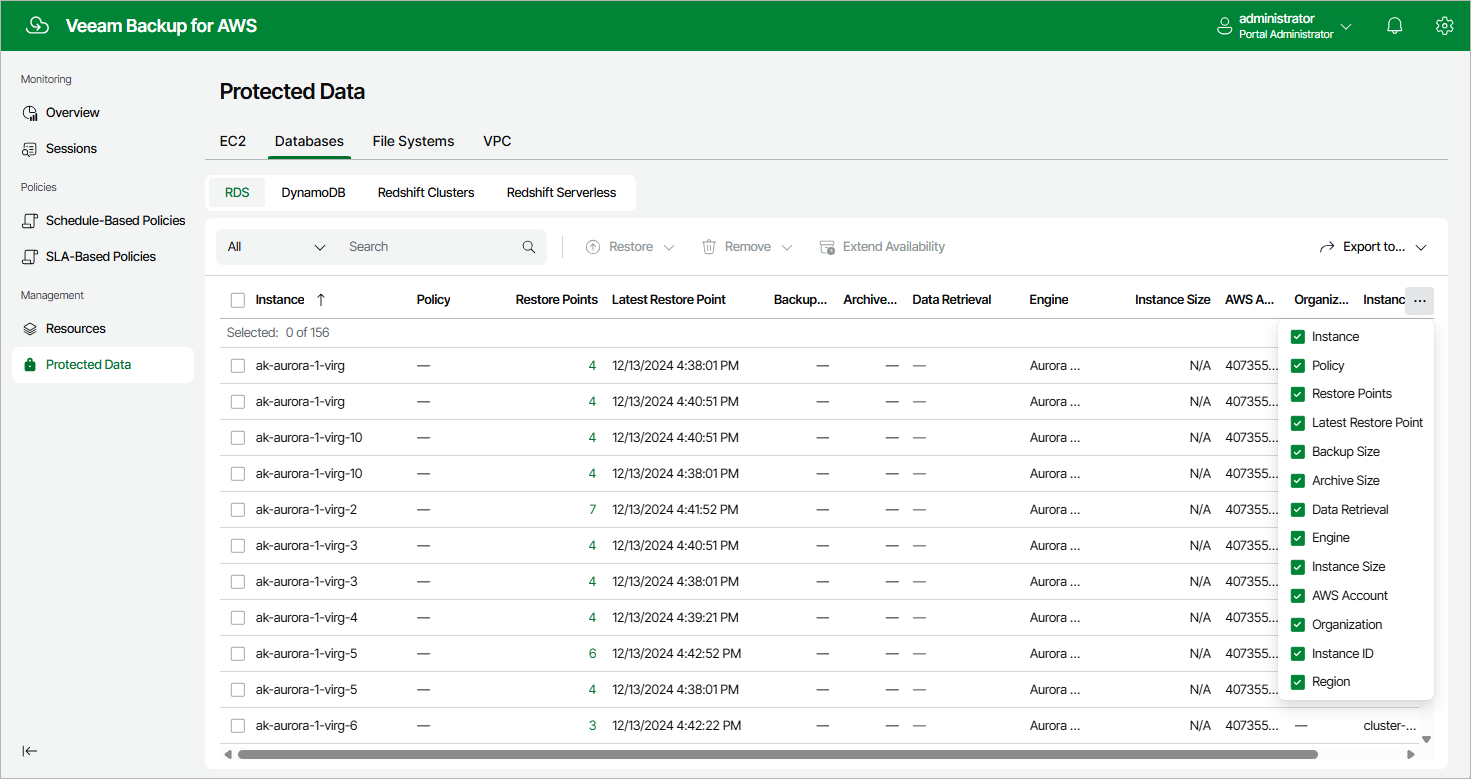
Task: Uncheck the Backup Size column checkbox
Action: pos(1298,452)
